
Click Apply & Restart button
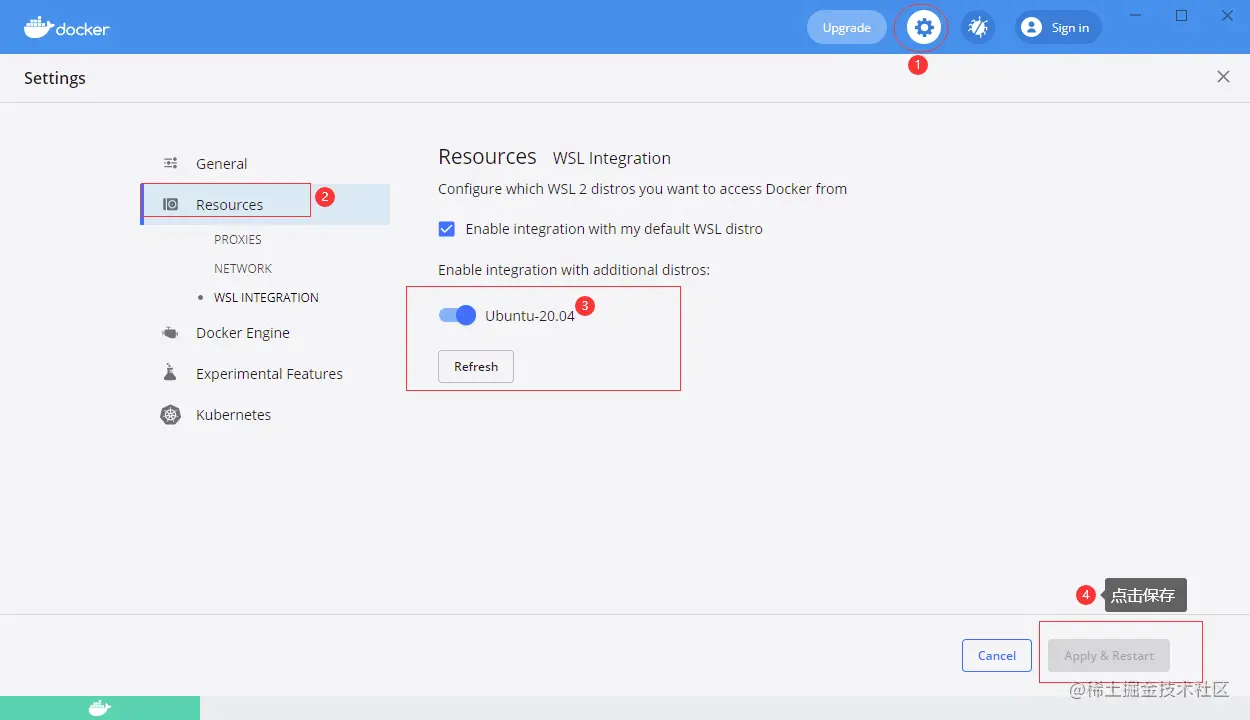click(x=1109, y=655)
